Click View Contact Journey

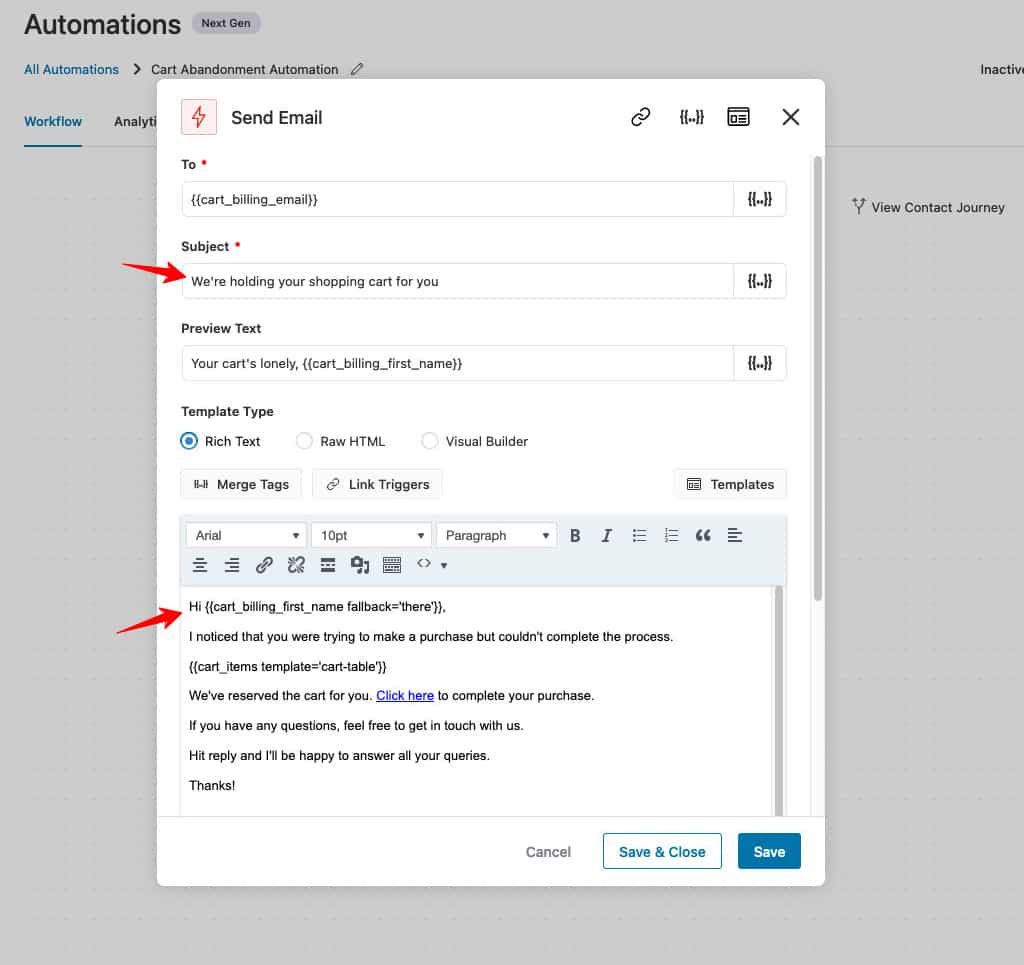click(928, 208)
